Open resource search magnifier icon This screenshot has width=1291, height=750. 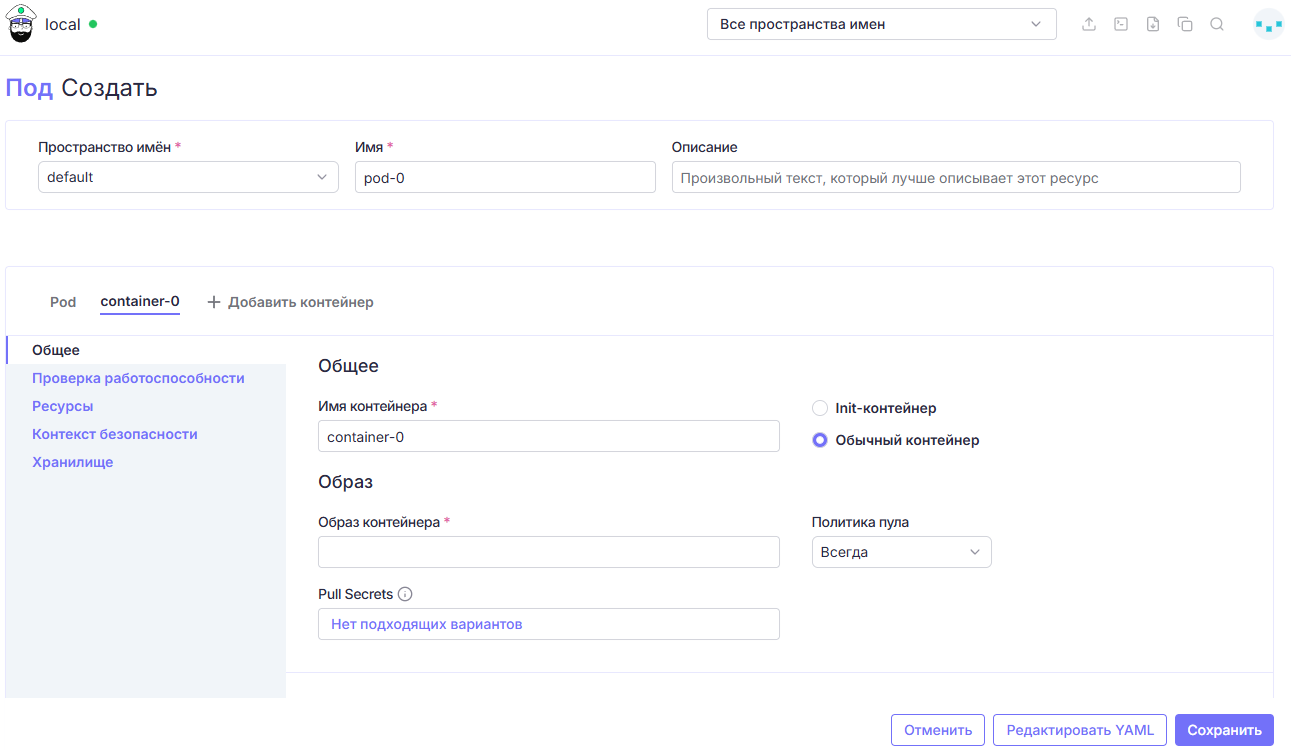pos(1217,25)
